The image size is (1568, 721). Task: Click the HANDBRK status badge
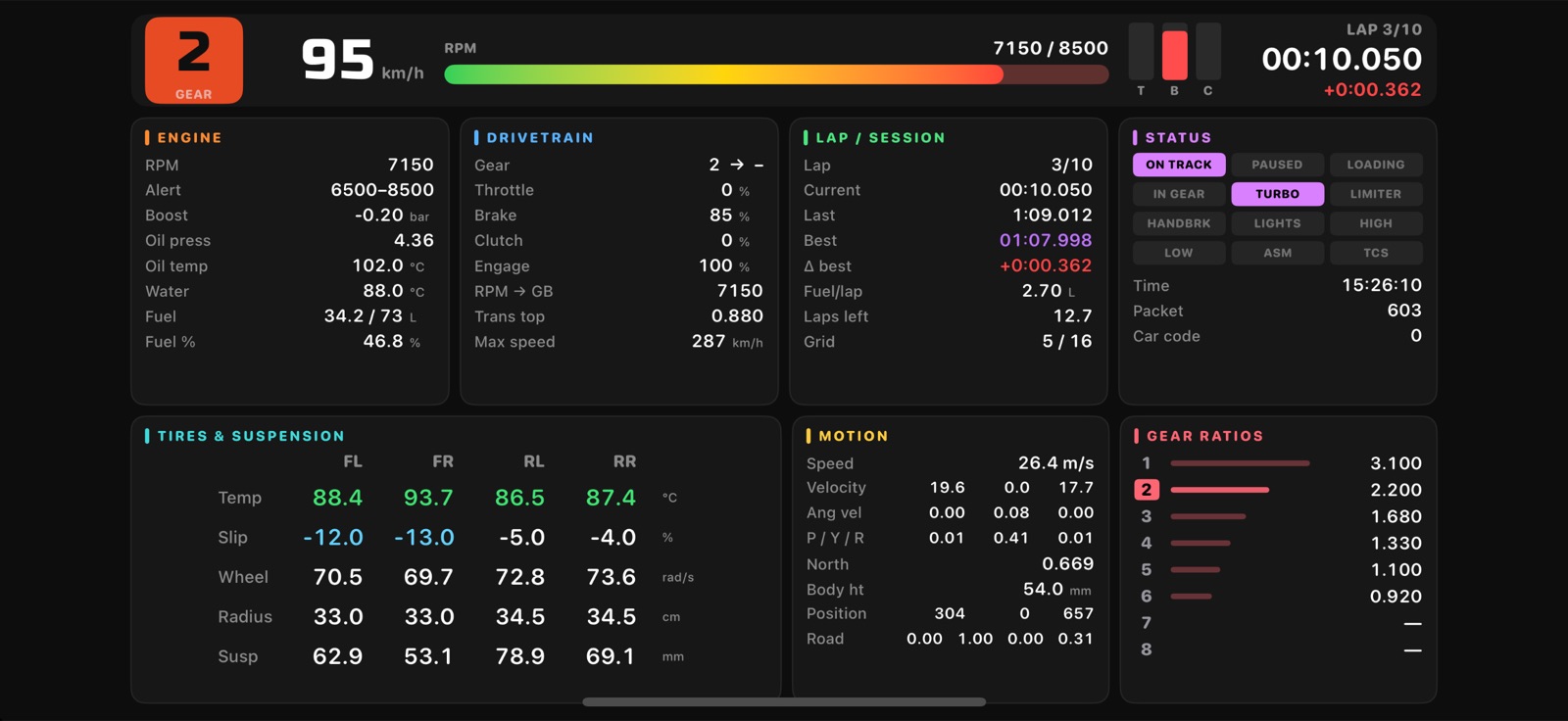pos(1179,223)
